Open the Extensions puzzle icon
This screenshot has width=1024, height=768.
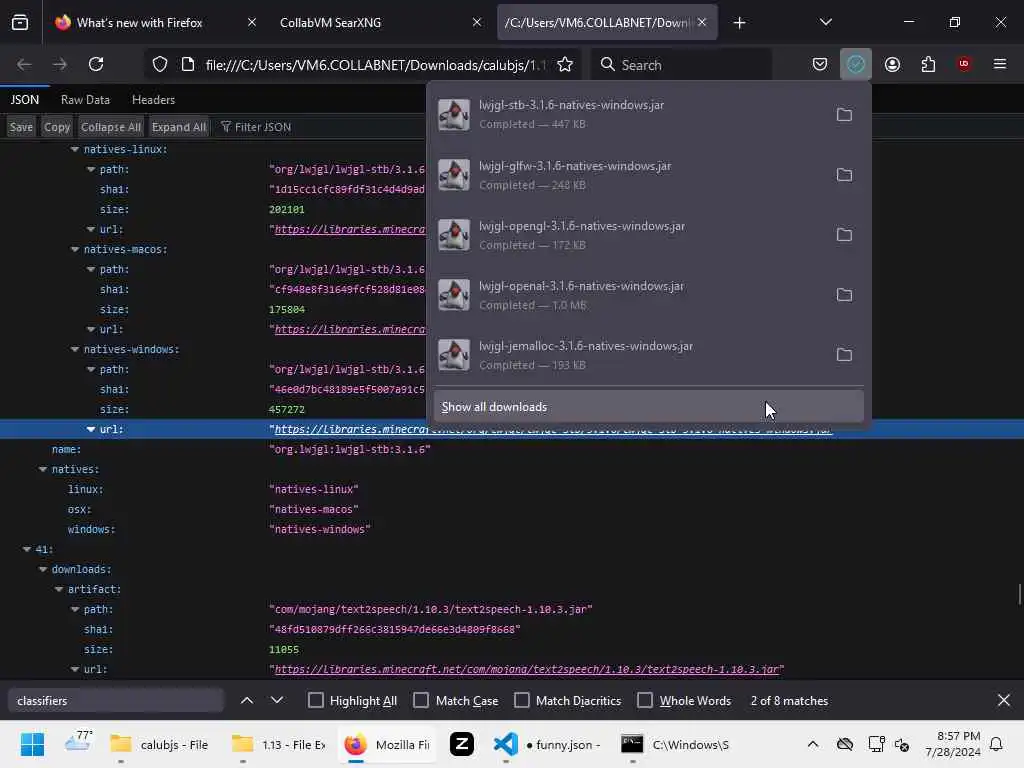[928, 64]
